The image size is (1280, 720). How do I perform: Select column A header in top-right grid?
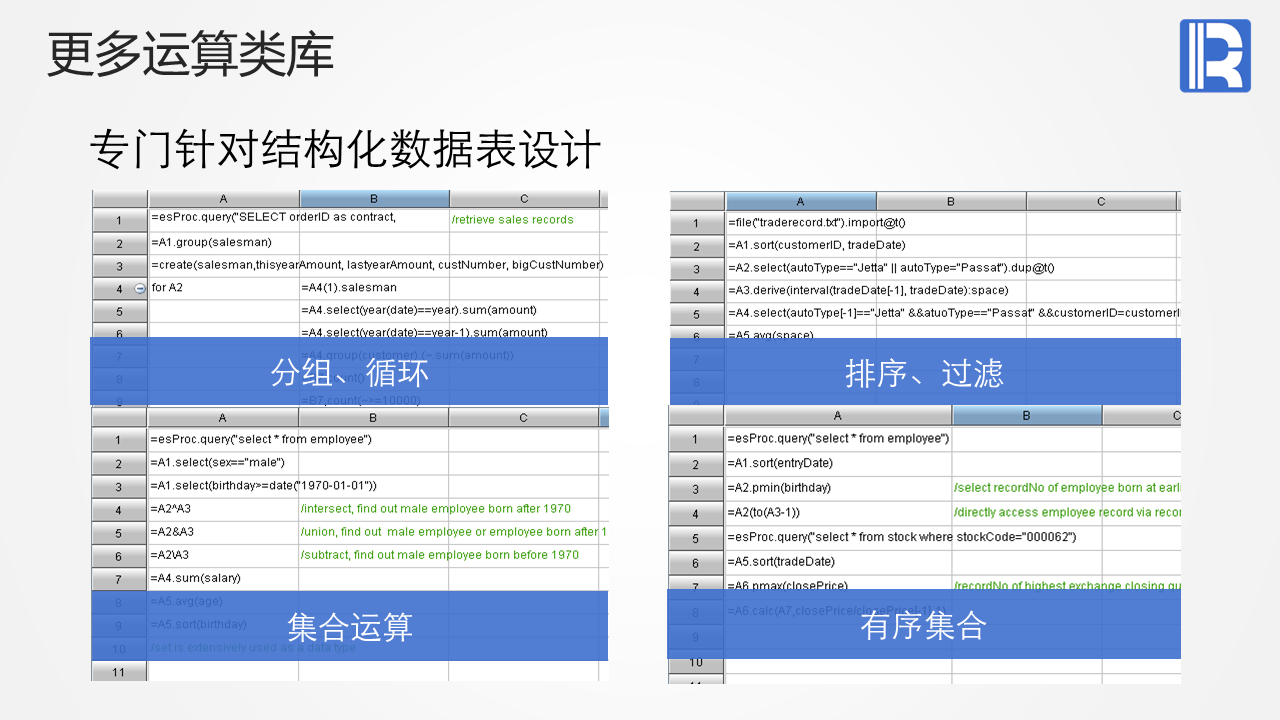(801, 201)
